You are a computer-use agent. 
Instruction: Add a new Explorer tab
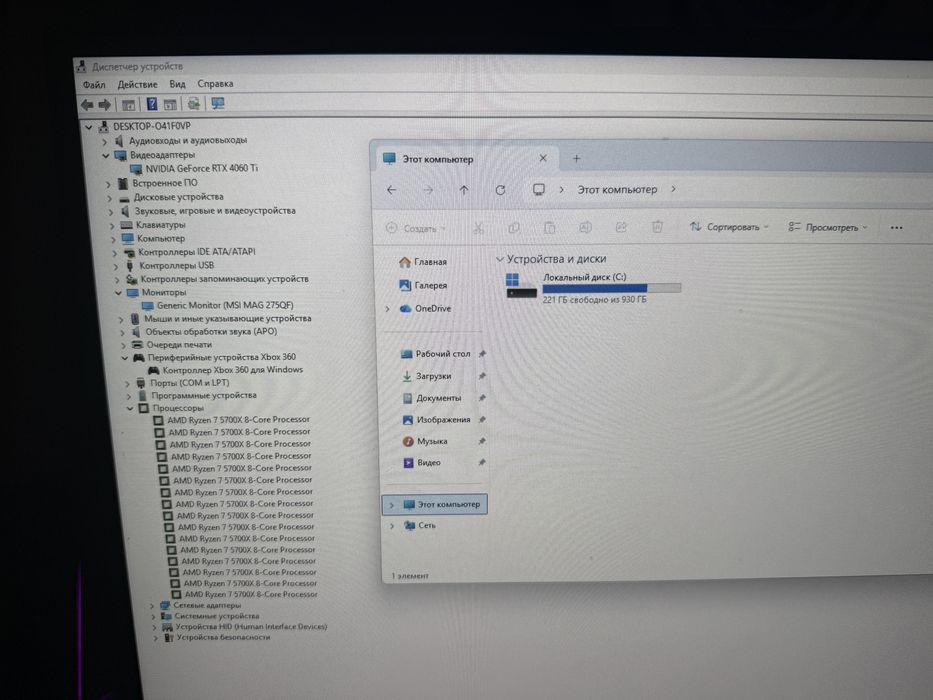tap(576, 158)
